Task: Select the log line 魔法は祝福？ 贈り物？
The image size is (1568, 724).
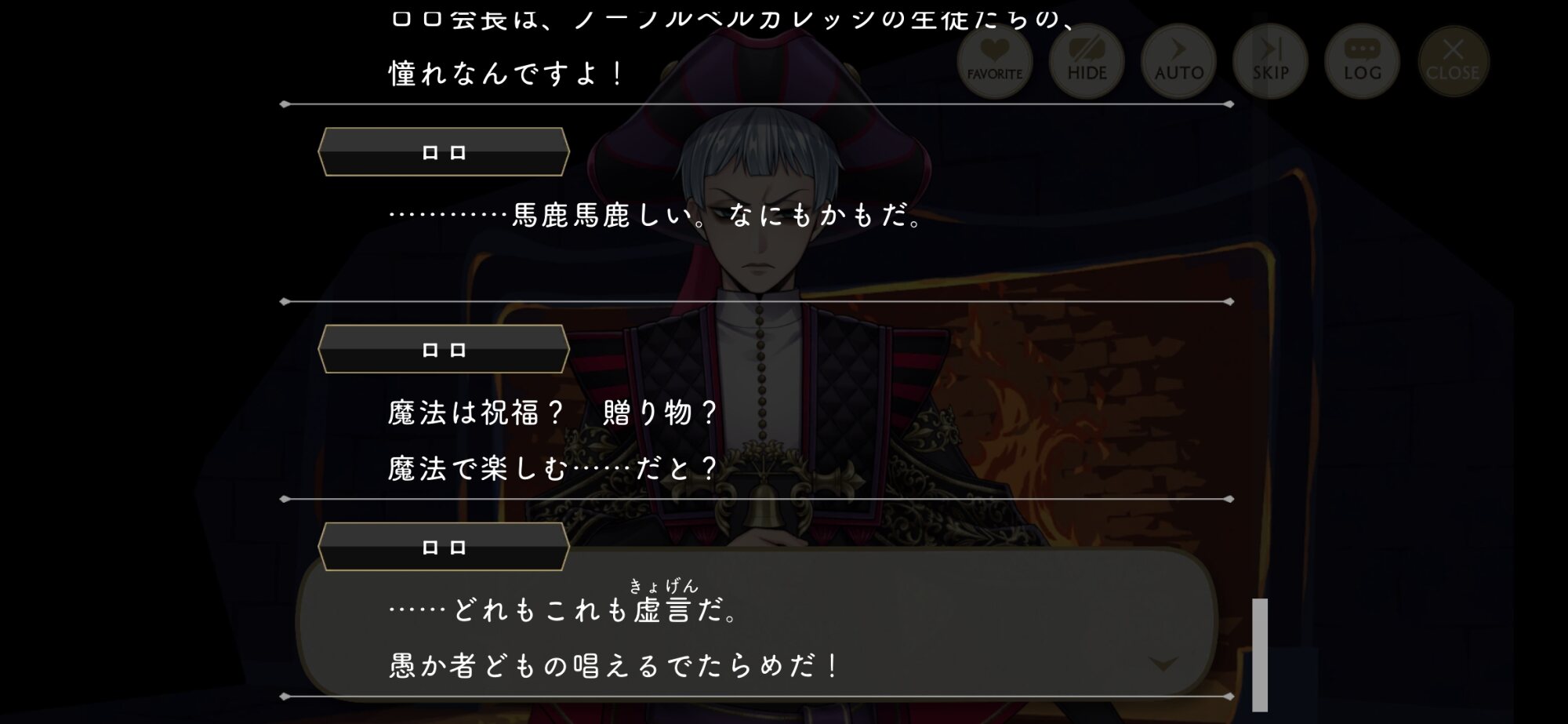Action: point(553,413)
